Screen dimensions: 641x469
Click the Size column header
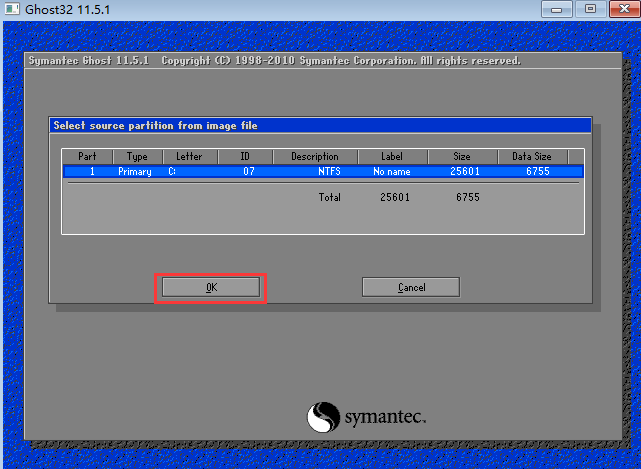(462, 157)
